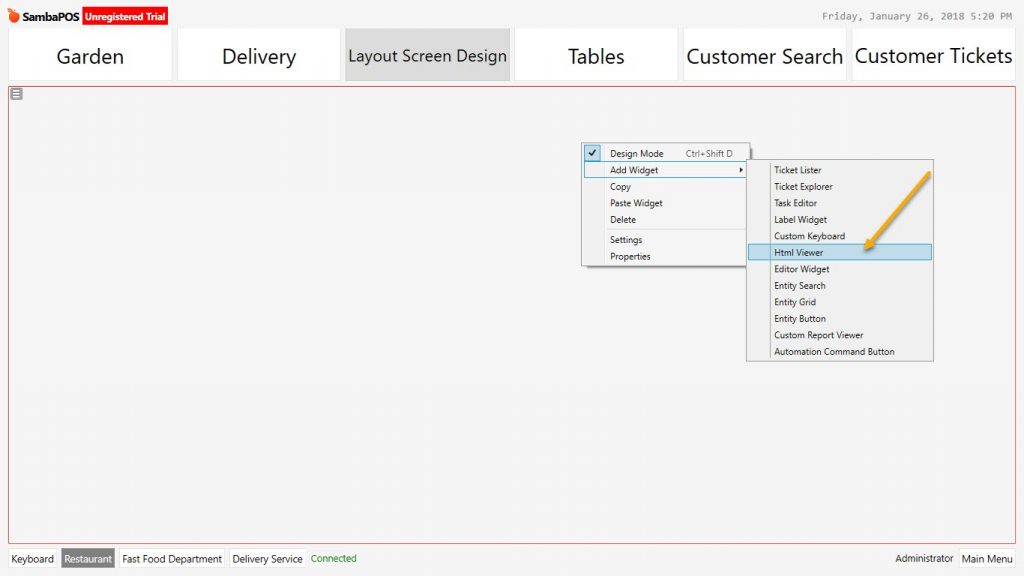Add a Custom Report Viewer widget

point(840,335)
